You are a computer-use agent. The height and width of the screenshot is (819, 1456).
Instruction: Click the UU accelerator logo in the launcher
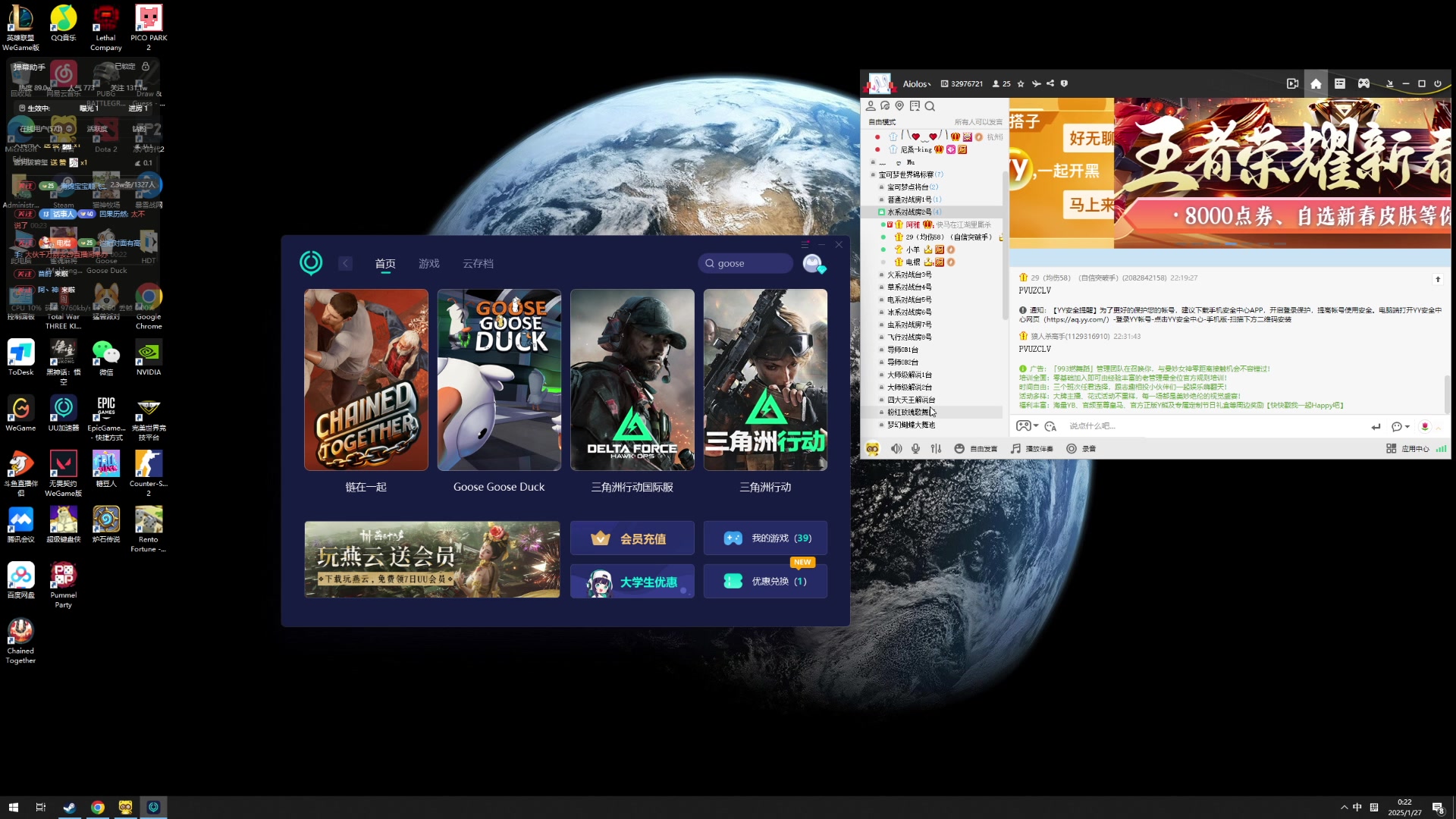(x=311, y=262)
